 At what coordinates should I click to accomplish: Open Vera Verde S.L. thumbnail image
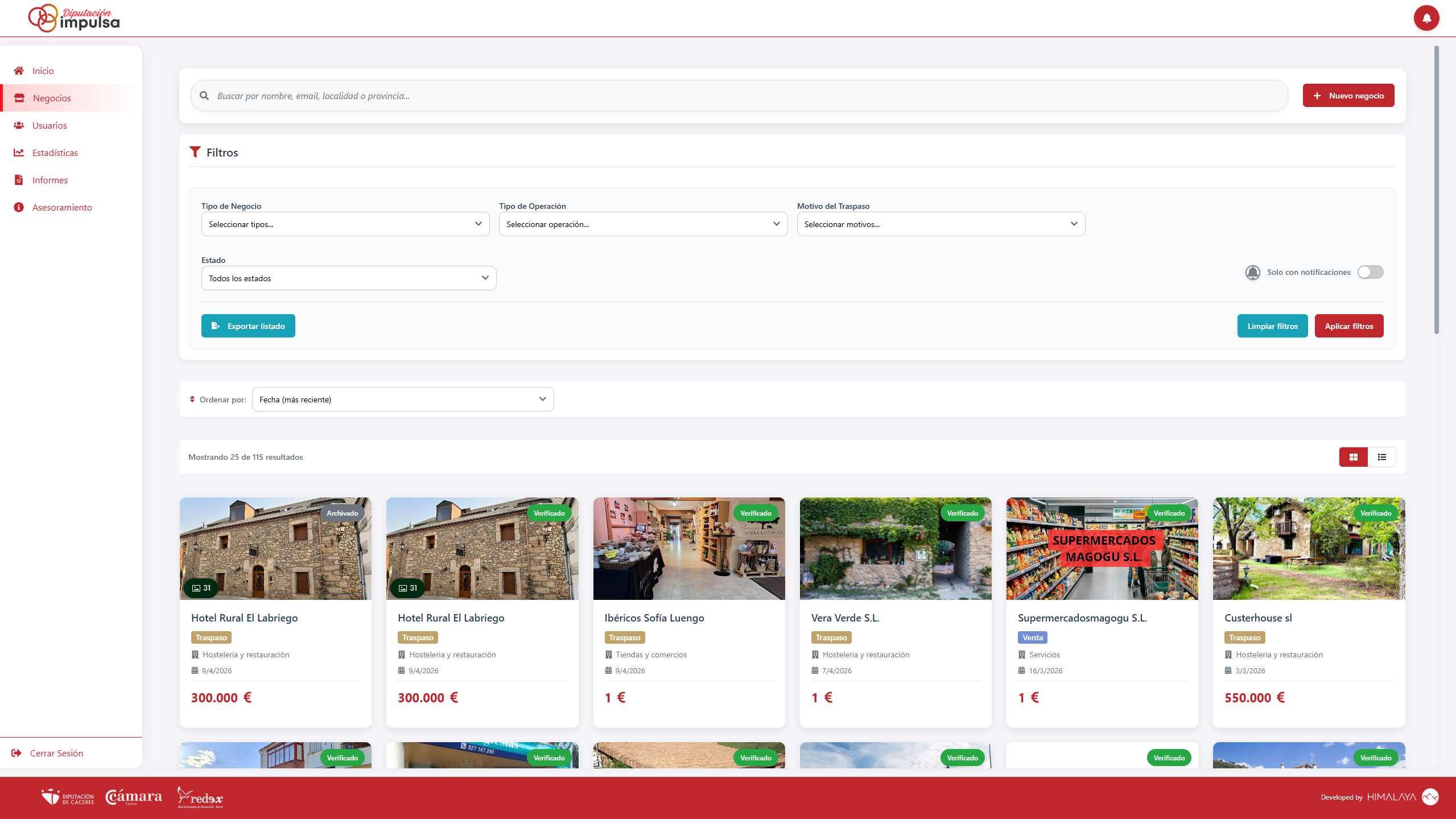(896, 549)
